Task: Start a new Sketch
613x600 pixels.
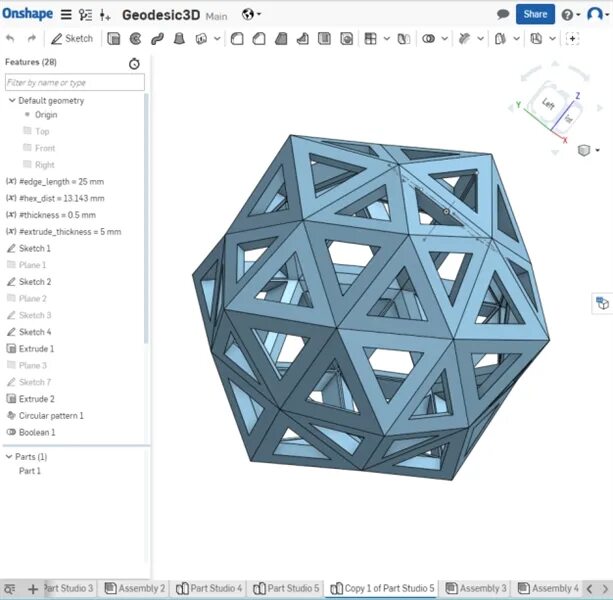Action: tap(72, 38)
